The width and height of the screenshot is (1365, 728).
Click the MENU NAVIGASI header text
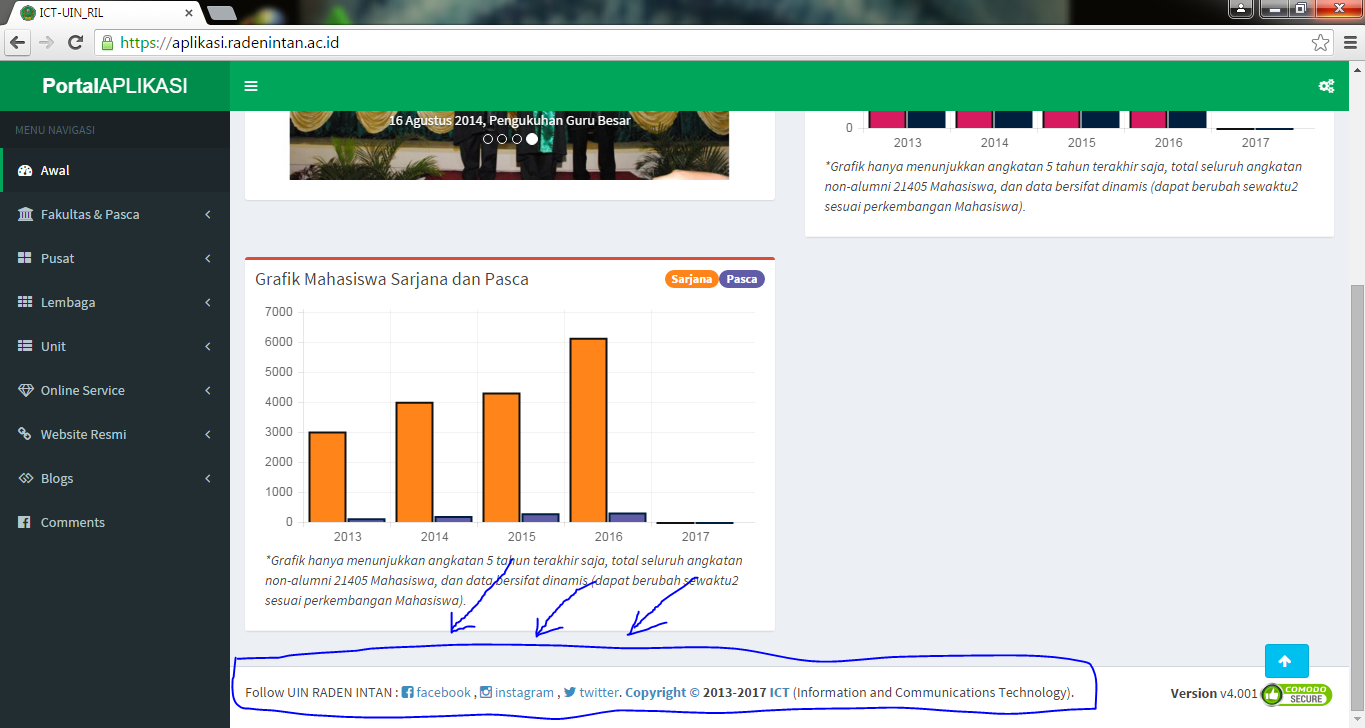coord(55,130)
